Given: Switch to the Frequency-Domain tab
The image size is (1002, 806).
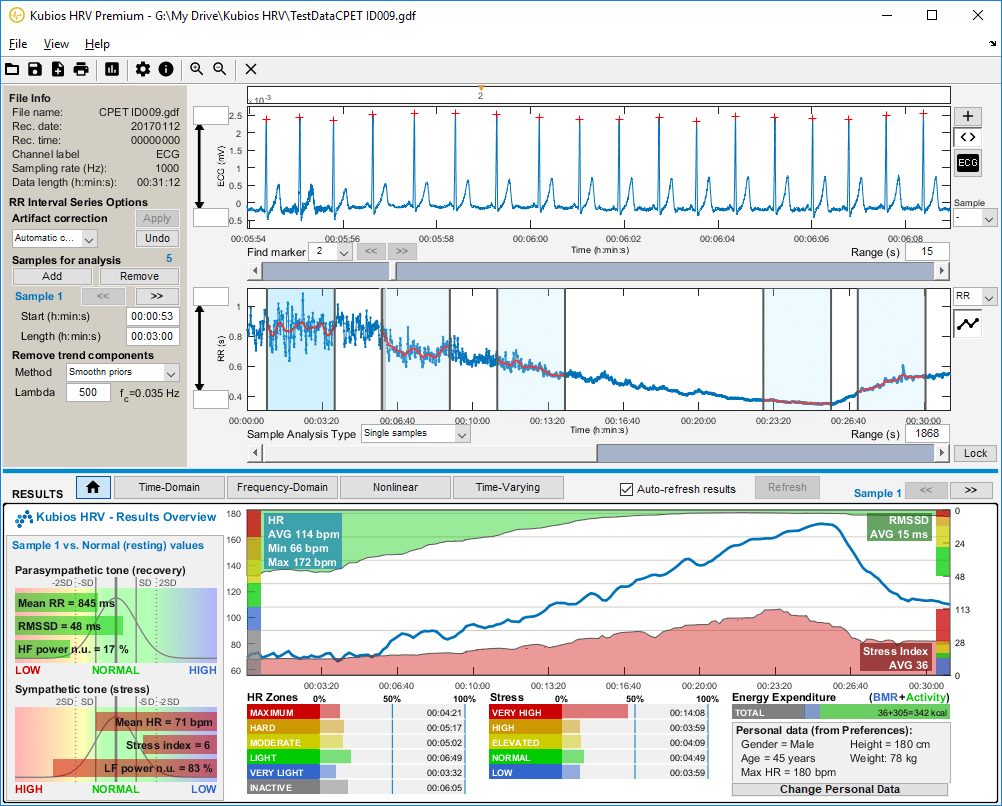Looking at the screenshot, I should [x=282, y=488].
